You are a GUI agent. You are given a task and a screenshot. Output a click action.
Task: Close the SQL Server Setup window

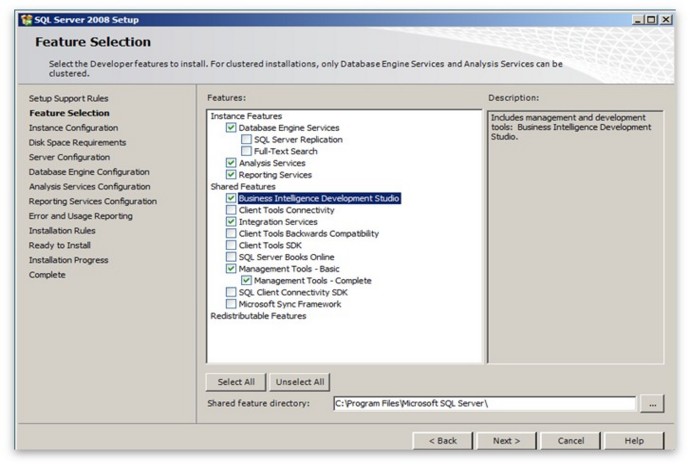666,20
